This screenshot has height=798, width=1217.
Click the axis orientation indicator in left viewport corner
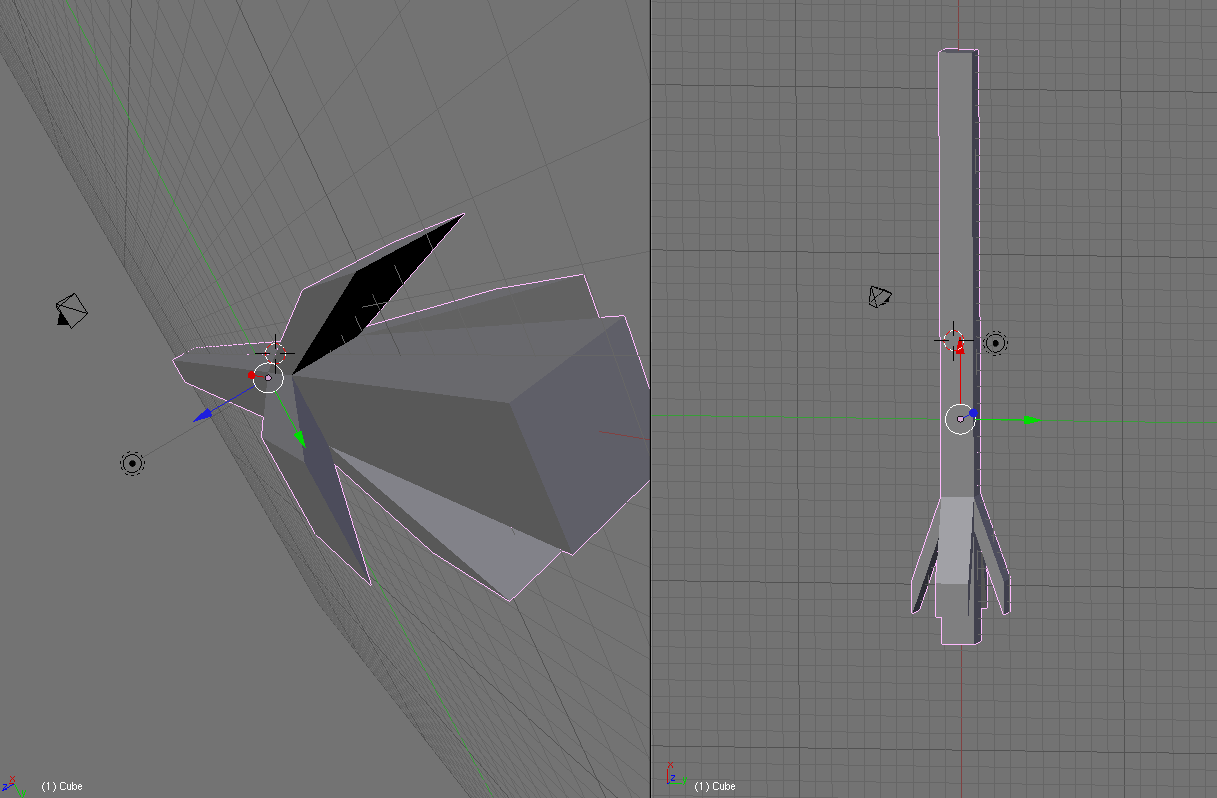point(11,782)
